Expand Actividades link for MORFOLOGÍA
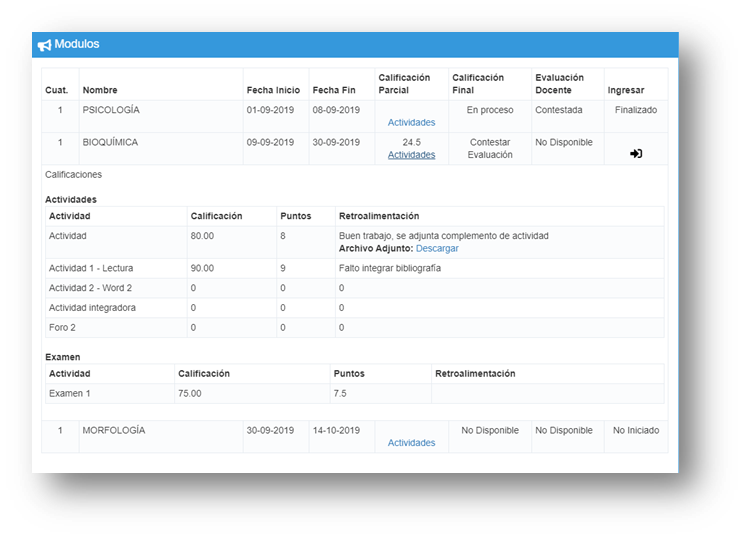 click(411, 443)
